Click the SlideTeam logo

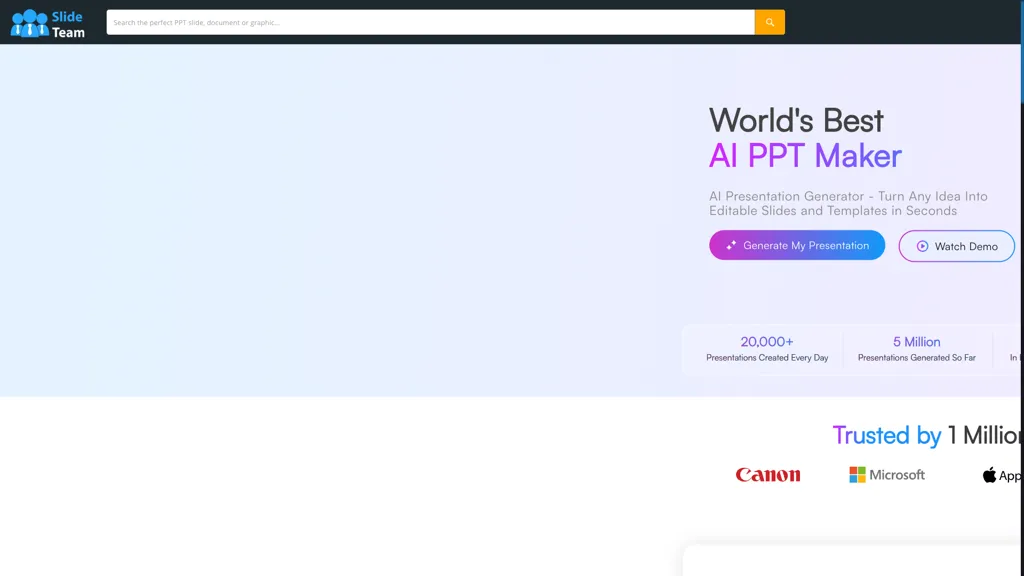point(48,24)
